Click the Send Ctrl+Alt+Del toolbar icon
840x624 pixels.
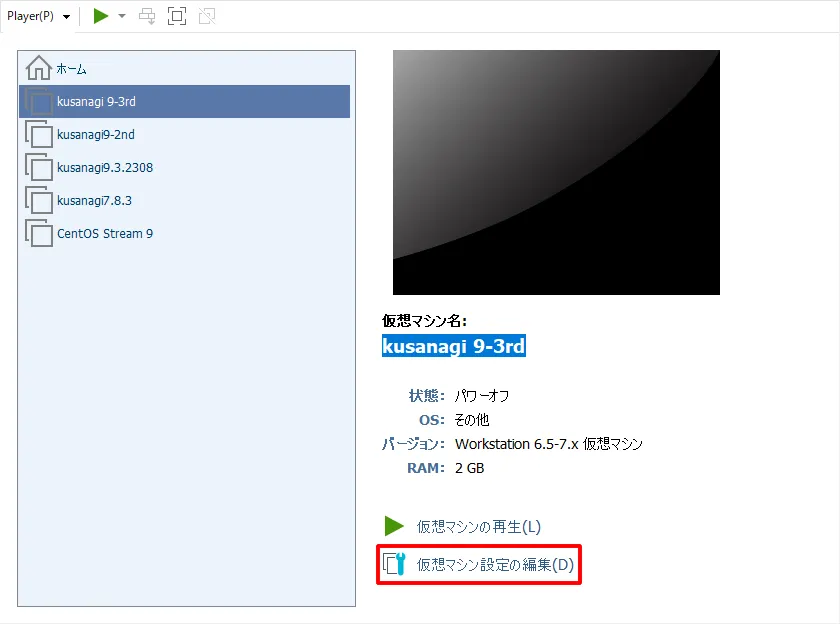click(147, 16)
